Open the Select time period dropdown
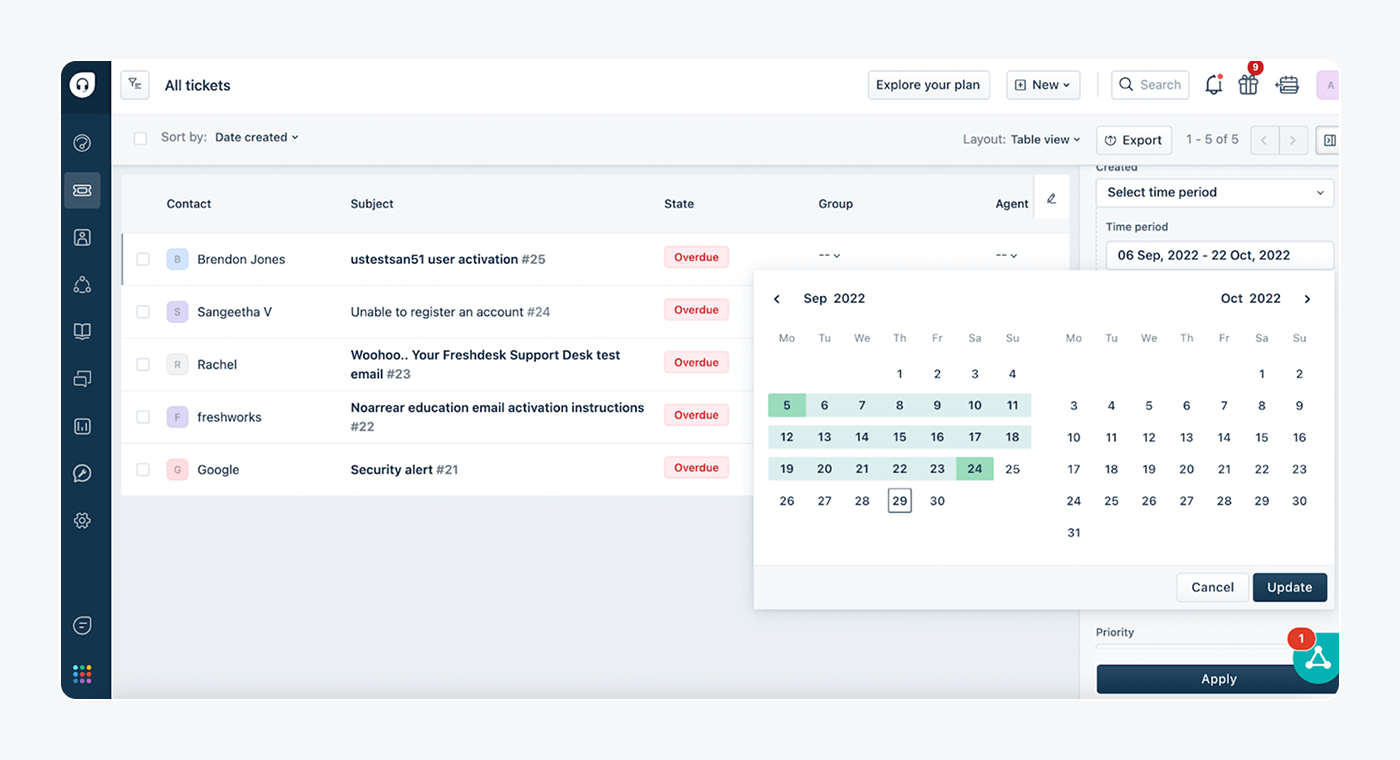This screenshot has width=1400, height=760. pyautogui.click(x=1215, y=192)
